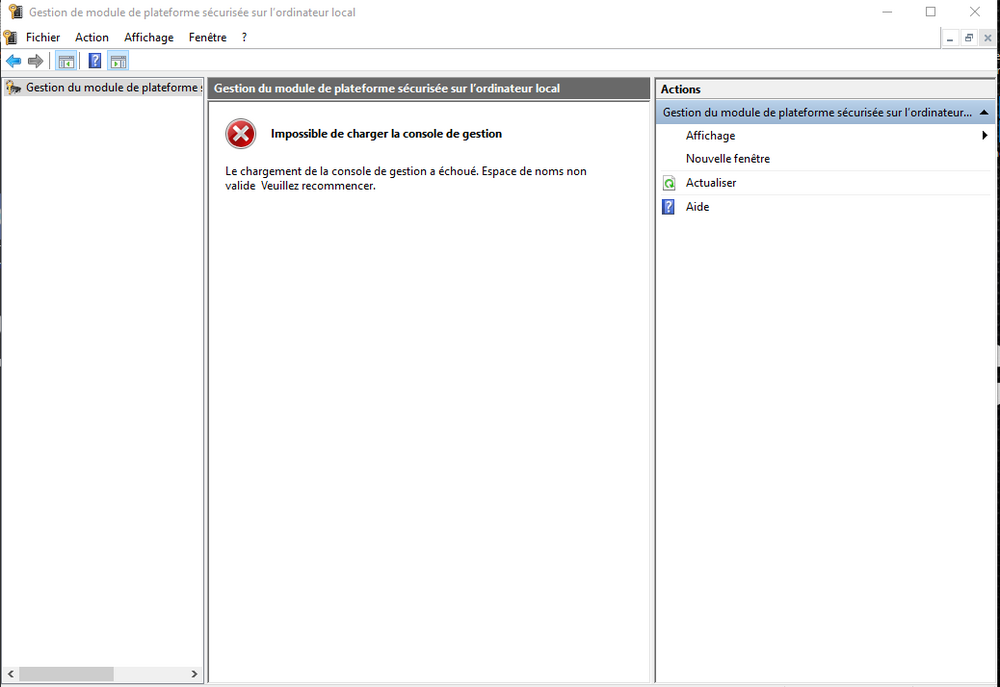
Task: Open the Affichage menu in menu bar
Action: (149, 37)
